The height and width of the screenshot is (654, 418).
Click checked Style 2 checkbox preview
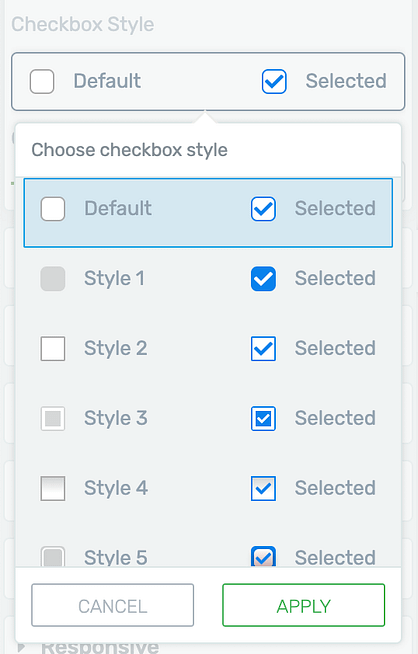click(263, 349)
